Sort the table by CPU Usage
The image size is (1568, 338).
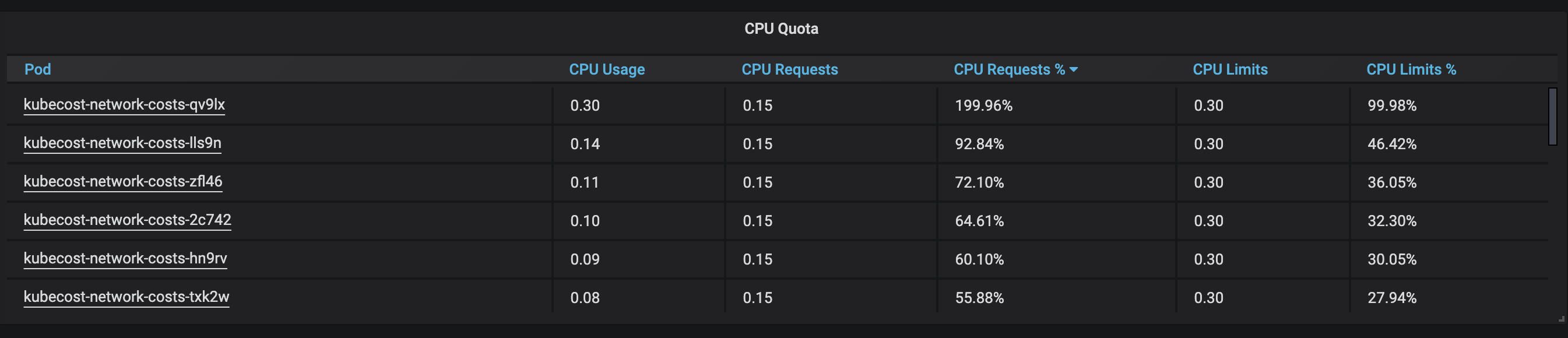point(606,69)
